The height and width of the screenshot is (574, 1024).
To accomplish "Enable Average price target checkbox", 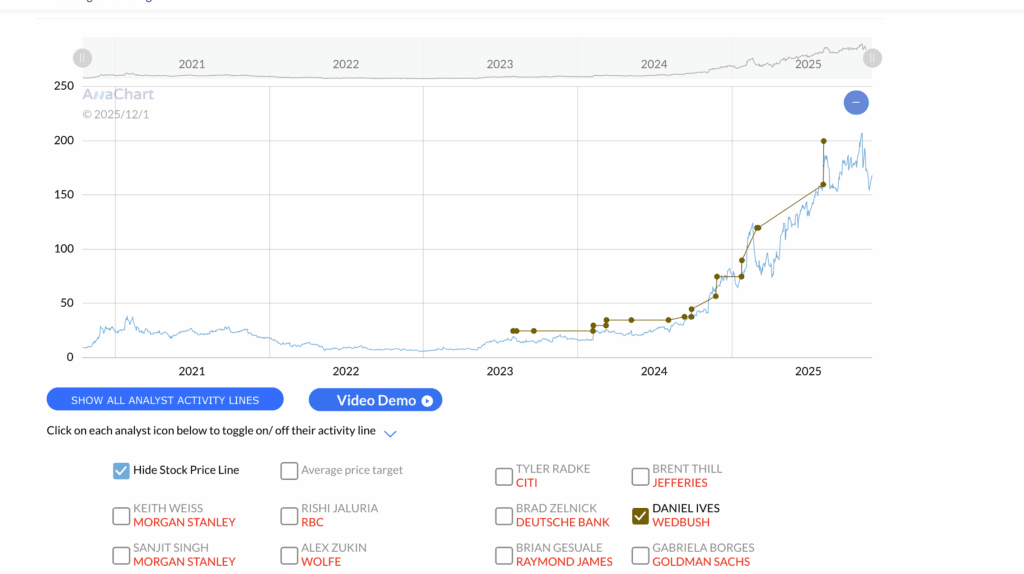I will click(289, 470).
